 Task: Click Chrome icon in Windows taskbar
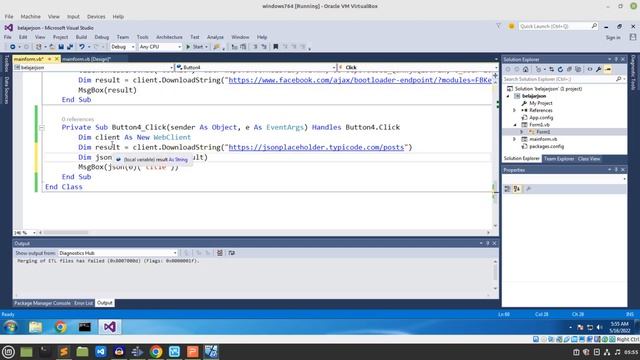click(x=60, y=327)
